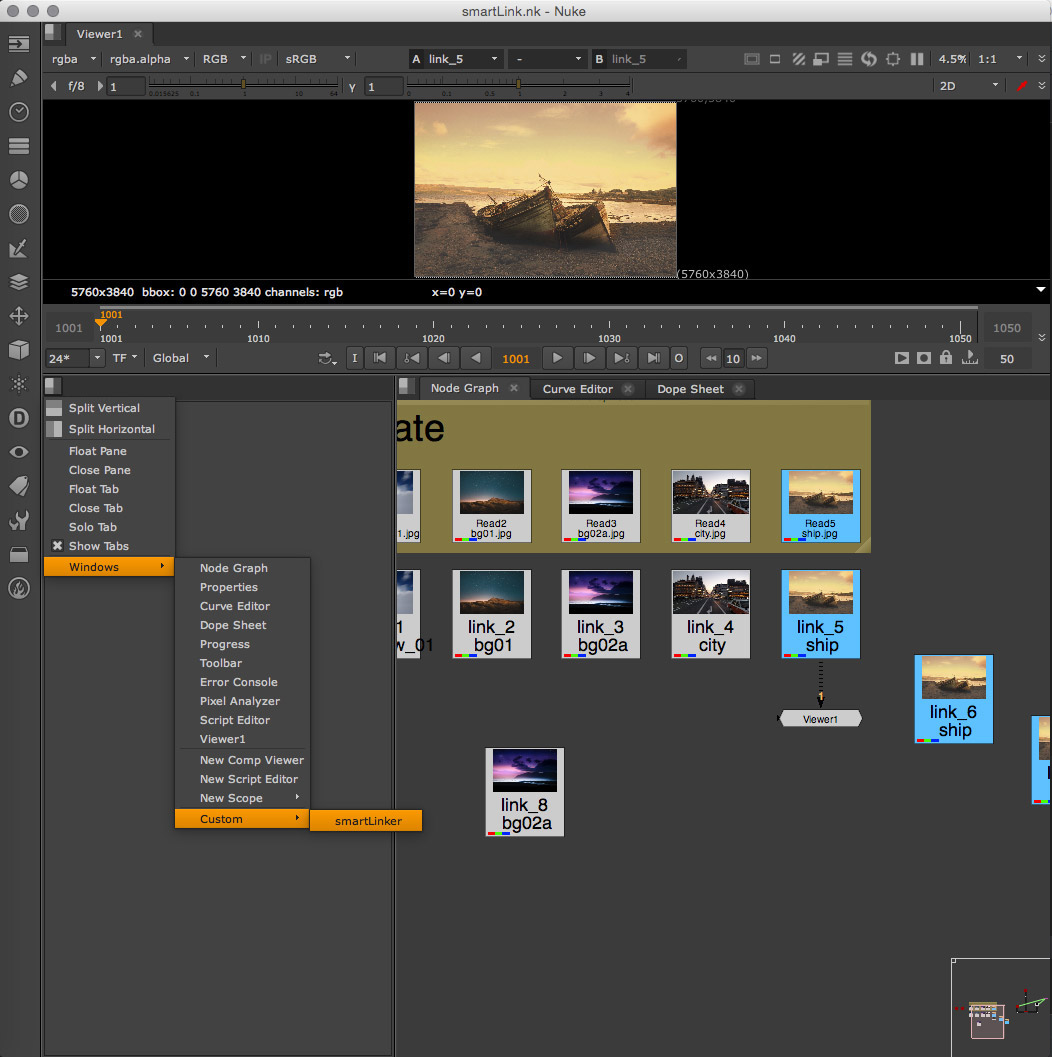1052x1057 pixels.
Task: Switch to the Dope Sheet tab
Action: (690, 389)
